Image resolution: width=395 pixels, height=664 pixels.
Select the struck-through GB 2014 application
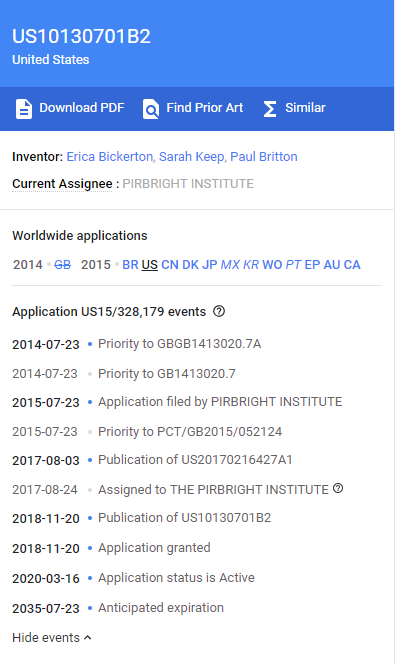(x=63, y=265)
